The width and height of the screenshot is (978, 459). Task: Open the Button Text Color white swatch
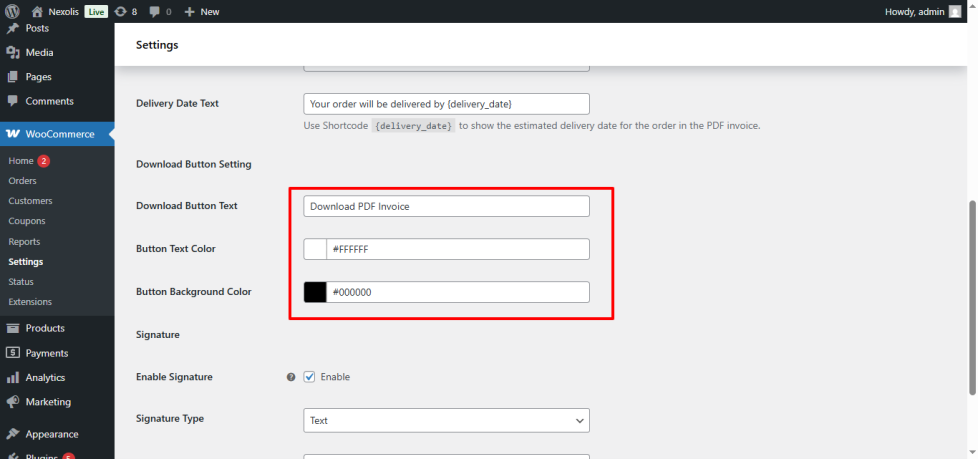point(315,249)
